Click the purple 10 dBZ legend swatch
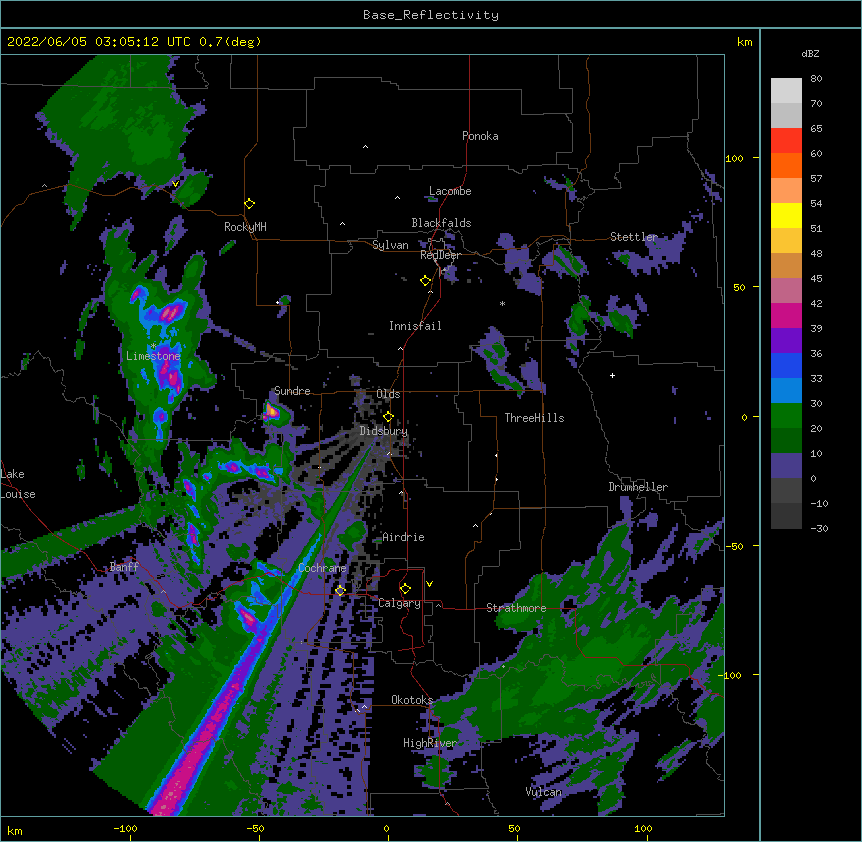This screenshot has width=862, height=842. pyautogui.click(x=786, y=466)
